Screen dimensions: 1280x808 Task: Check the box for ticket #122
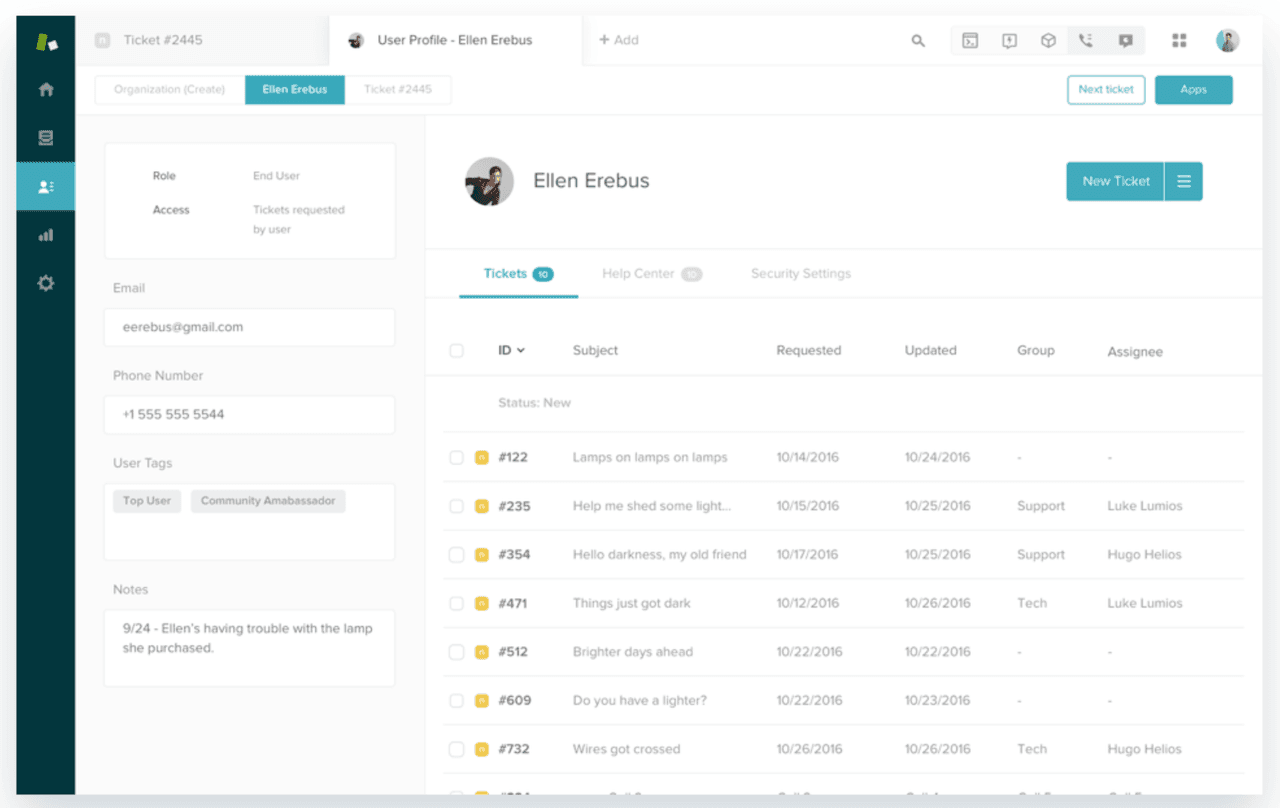456,458
